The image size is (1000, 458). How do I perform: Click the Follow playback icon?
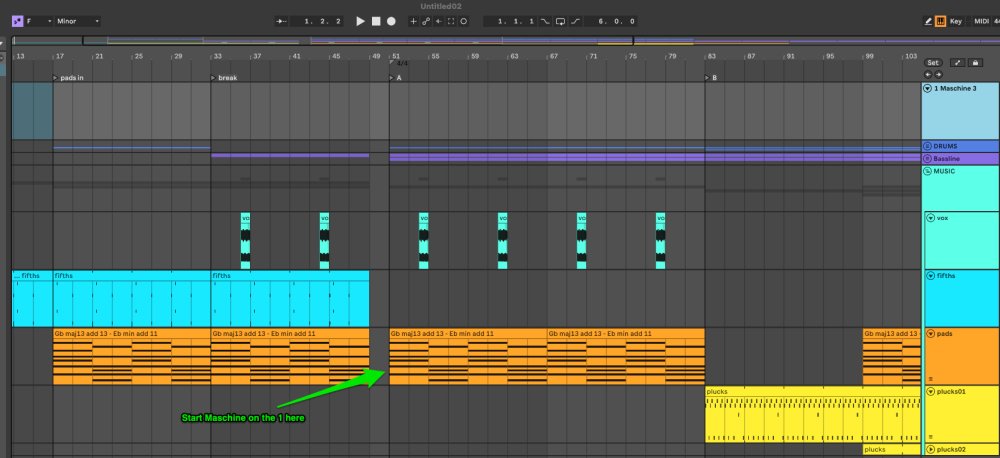283,21
